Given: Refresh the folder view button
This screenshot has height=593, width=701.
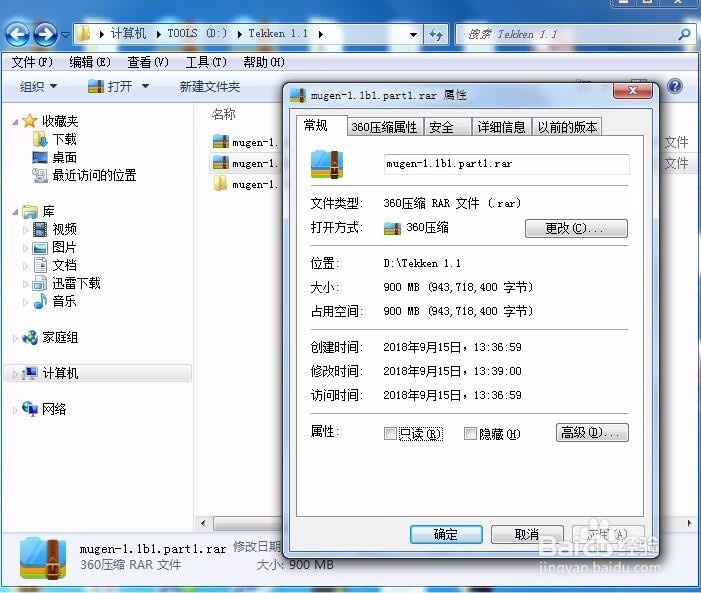Looking at the screenshot, I should (x=436, y=34).
